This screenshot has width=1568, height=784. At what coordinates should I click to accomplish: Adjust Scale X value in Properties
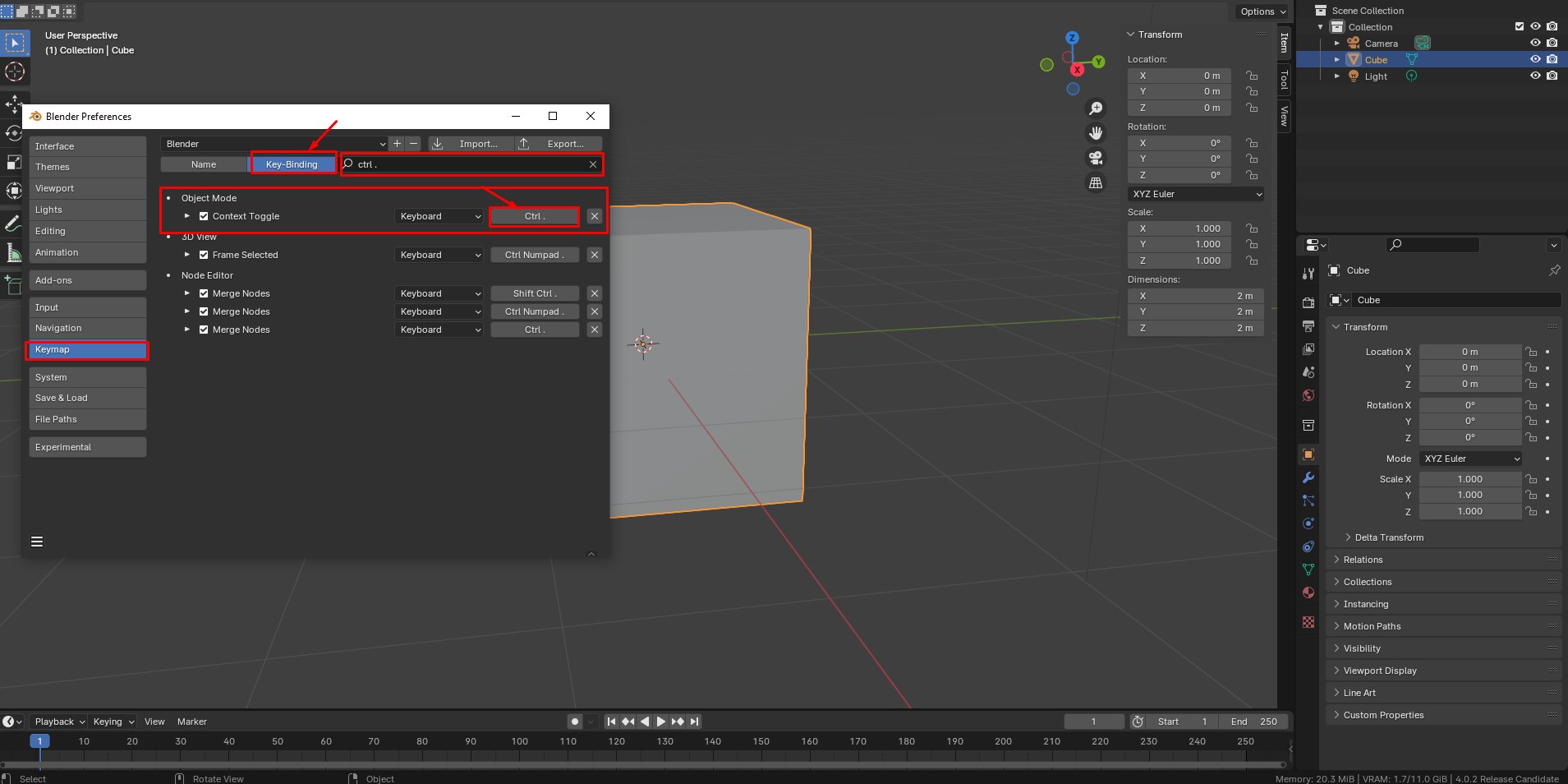click(1470, 479)
